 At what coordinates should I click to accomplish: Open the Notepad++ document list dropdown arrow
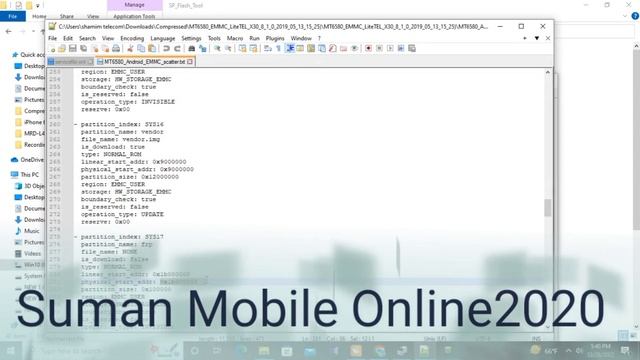tap(537, 38)
